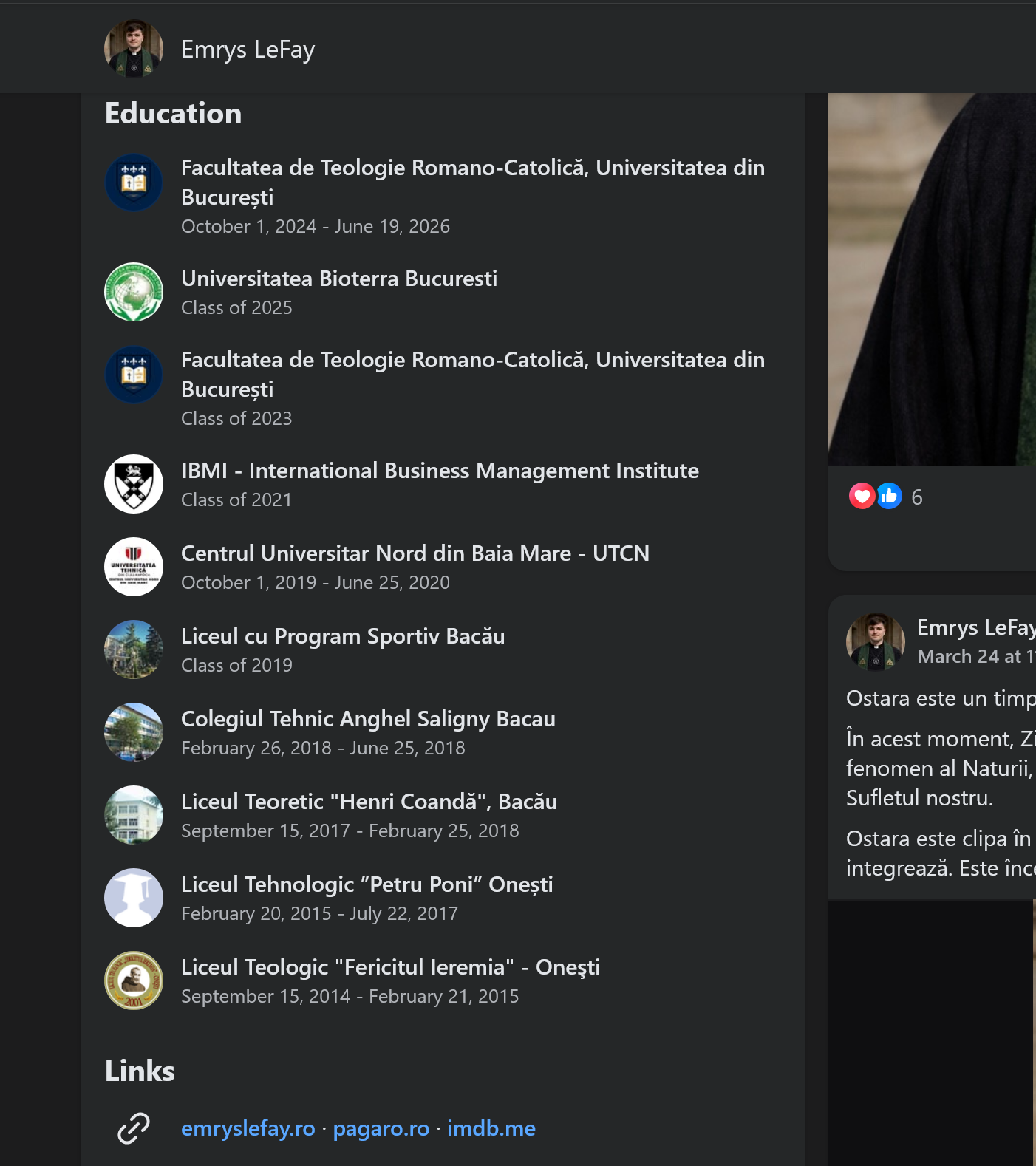Screen dimensions: 1036x1166
Task: Open Colegiul Tehnic Anghel Saligny Bacau page
Action: [368, 719]
